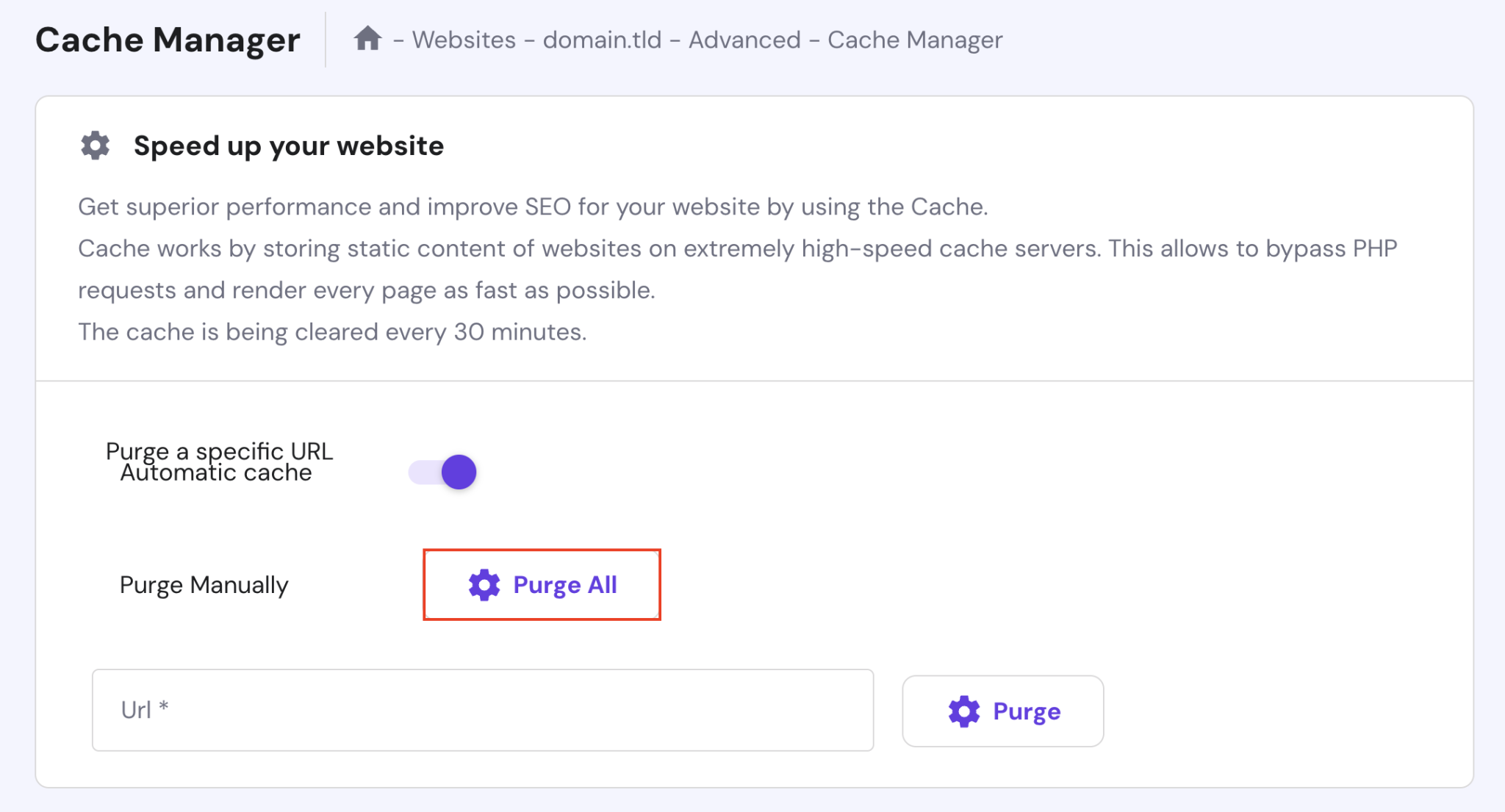Click the text stating cache clears every 30 minutes
The image size is (1505, 812).
[x=332, y=331]
